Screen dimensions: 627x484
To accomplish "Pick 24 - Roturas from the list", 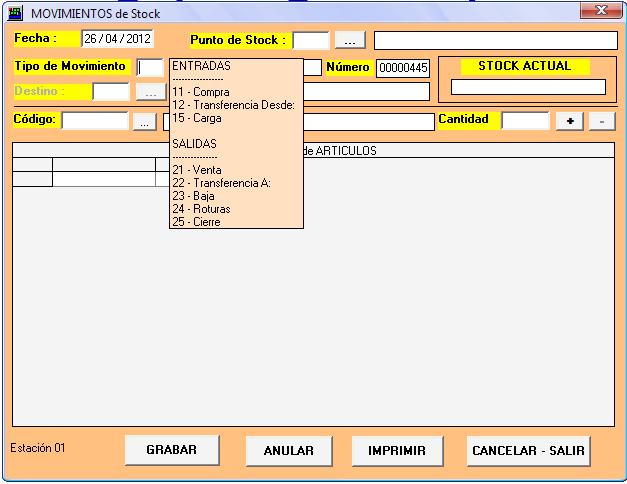I will pos(201,209).
